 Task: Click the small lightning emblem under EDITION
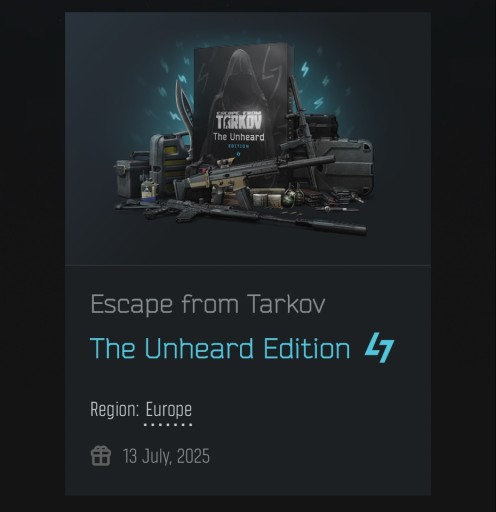pyautogui.click(x=238, y=154)
